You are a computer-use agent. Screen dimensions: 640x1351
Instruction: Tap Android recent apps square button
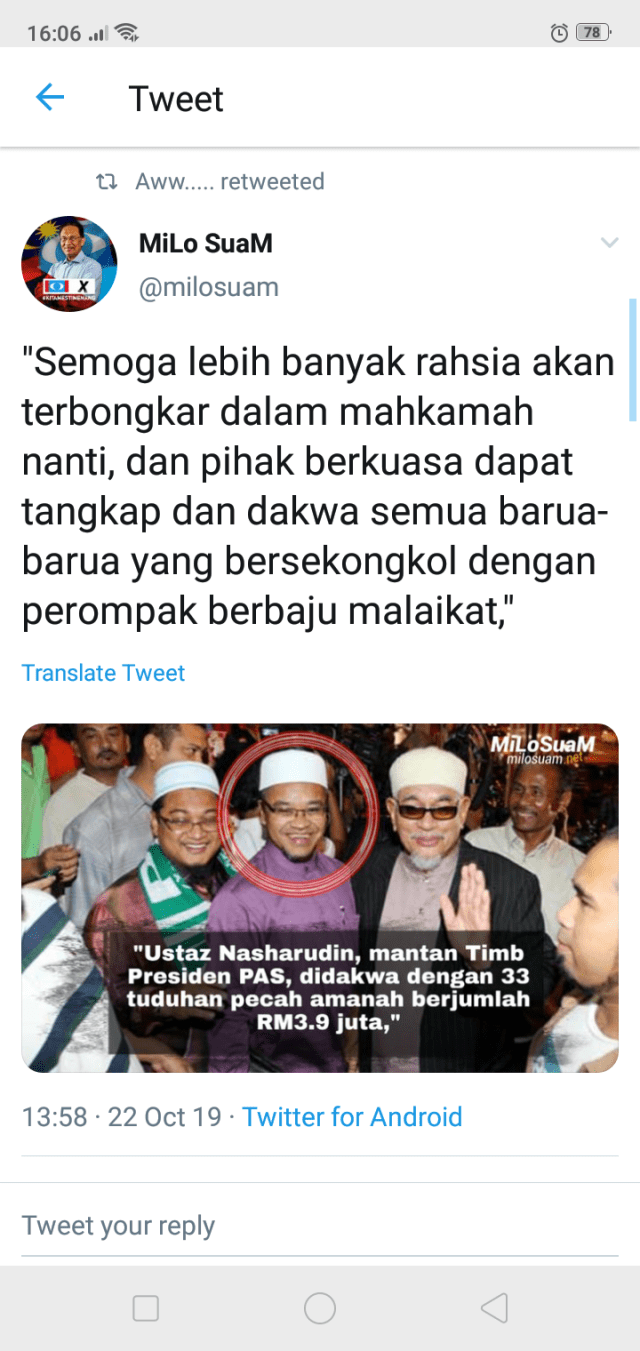(146, 1308)
